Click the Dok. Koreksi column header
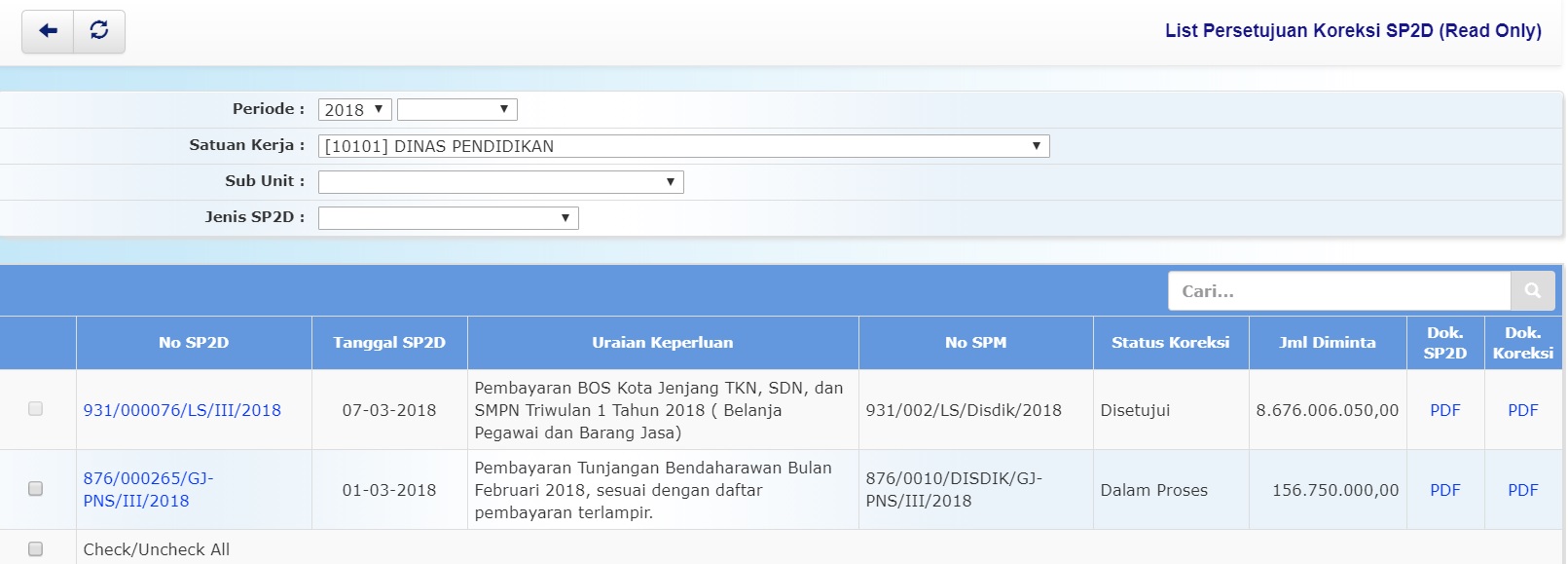 pyautogui.click(x=1523, y=343)
